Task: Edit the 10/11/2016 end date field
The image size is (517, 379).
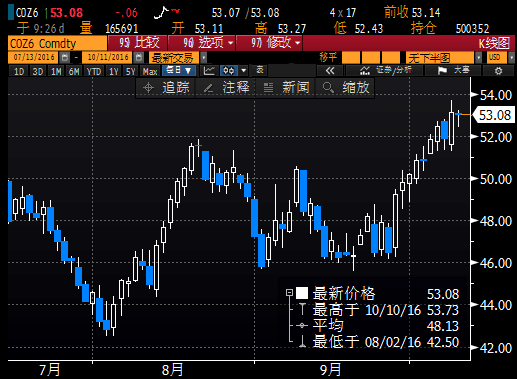Action: [x=108, y=58]
